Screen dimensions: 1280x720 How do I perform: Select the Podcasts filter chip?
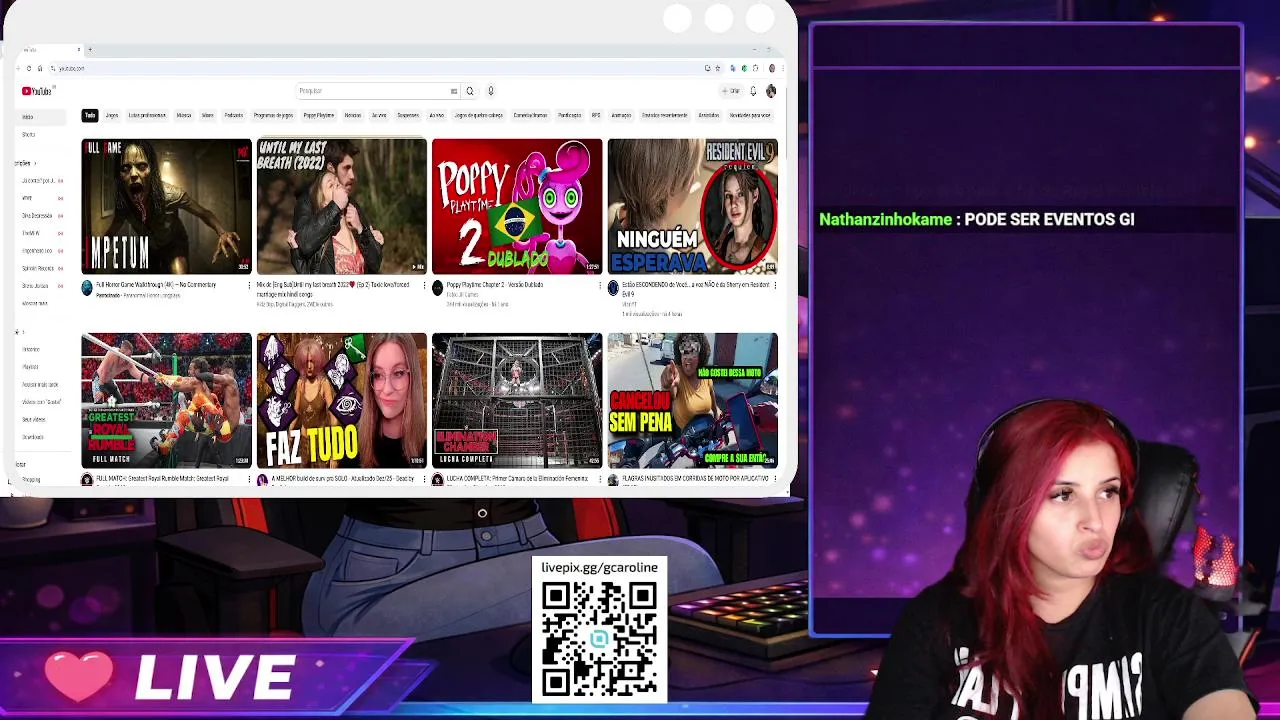point(233,115)
